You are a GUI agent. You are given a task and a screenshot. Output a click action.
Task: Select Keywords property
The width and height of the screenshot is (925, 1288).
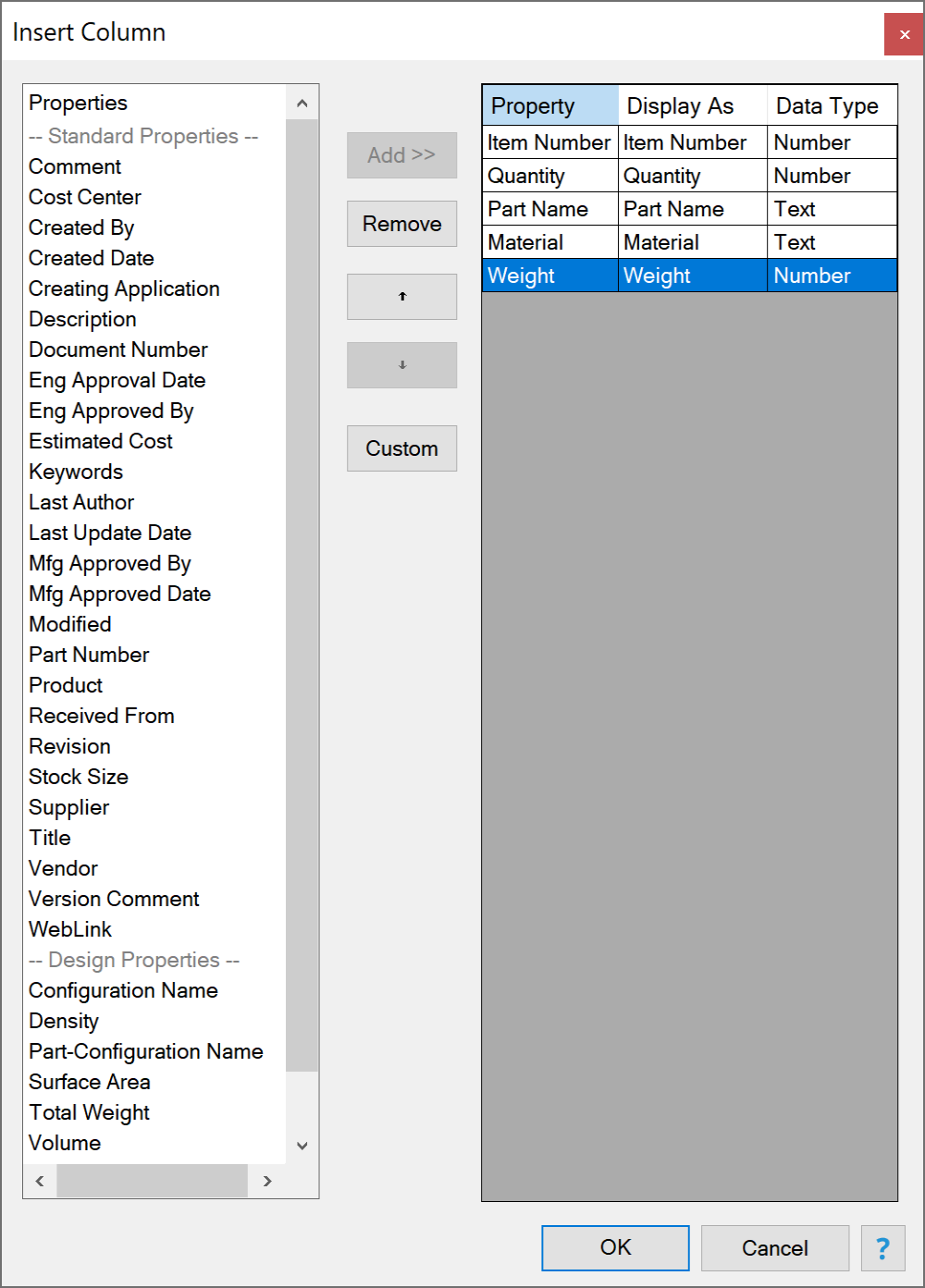click(76, 472)
